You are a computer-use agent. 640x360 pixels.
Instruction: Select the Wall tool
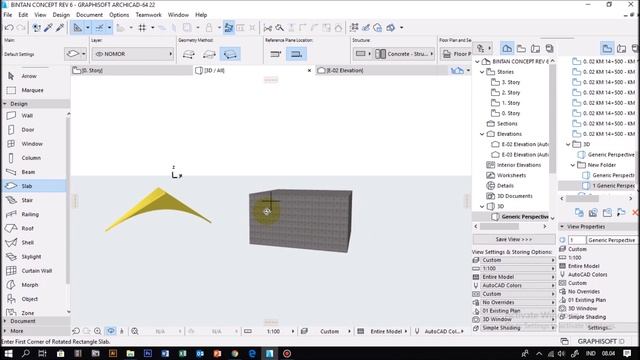[x=27, y=116]
